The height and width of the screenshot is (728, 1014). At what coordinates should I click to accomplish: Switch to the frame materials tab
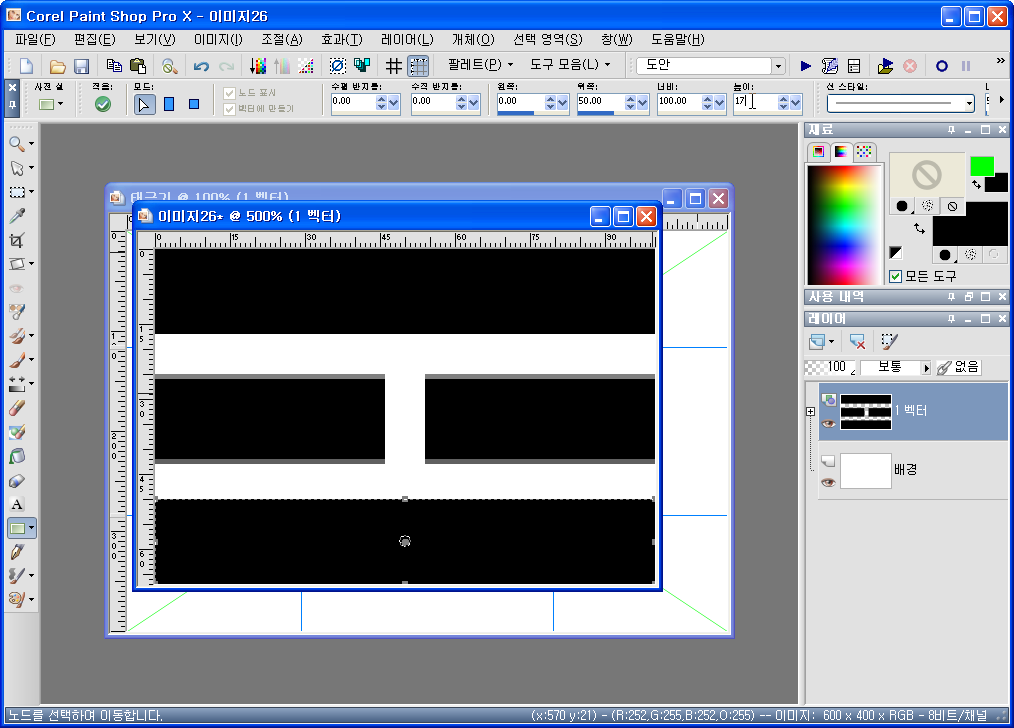point(818,151)
